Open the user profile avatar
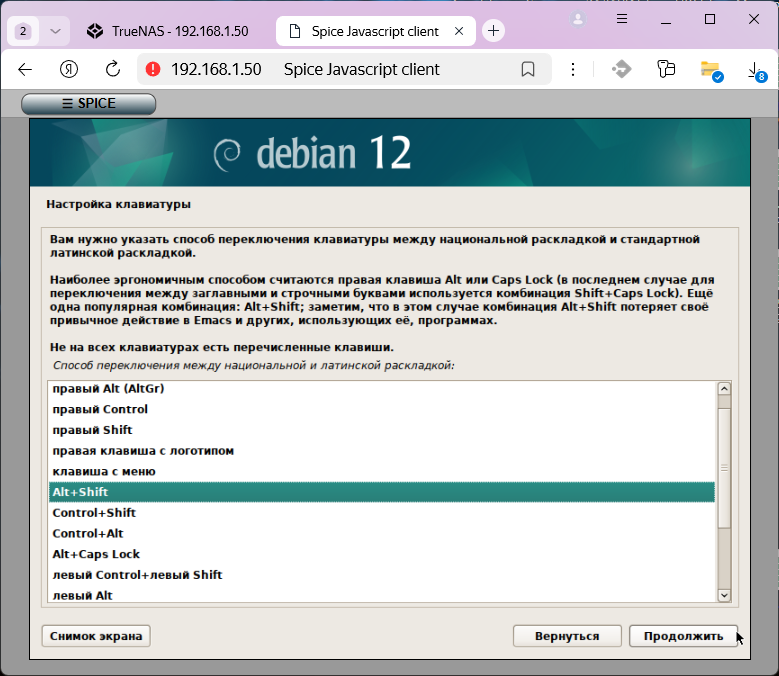Image resolution: width=779 pixels, height=676 pixels. 578,19
